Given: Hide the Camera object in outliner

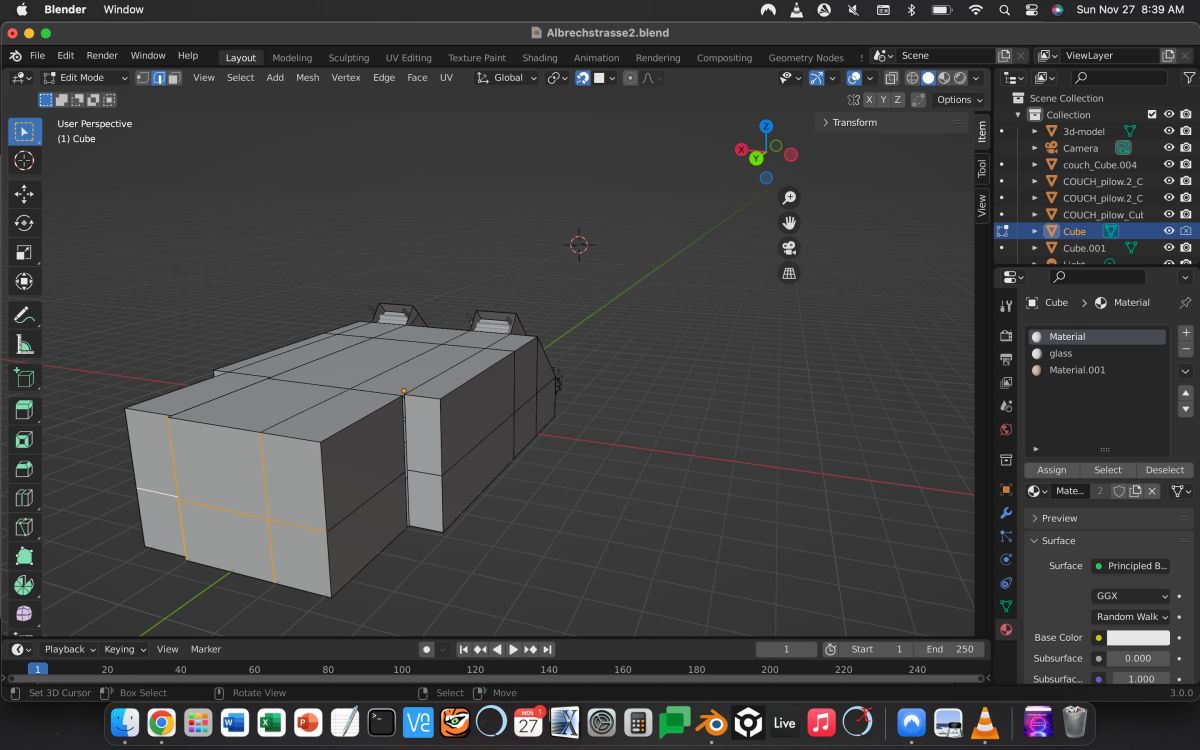Looking at the screenshot, I should click(1168, 148).
